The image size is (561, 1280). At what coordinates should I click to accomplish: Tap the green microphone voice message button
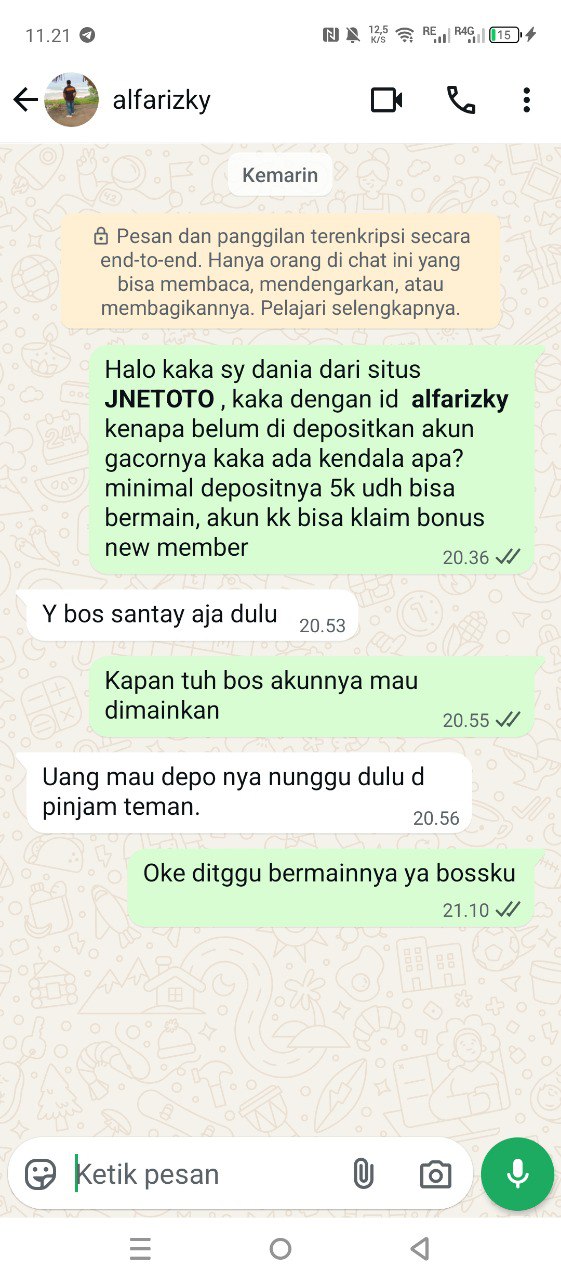pos(517,1174)
